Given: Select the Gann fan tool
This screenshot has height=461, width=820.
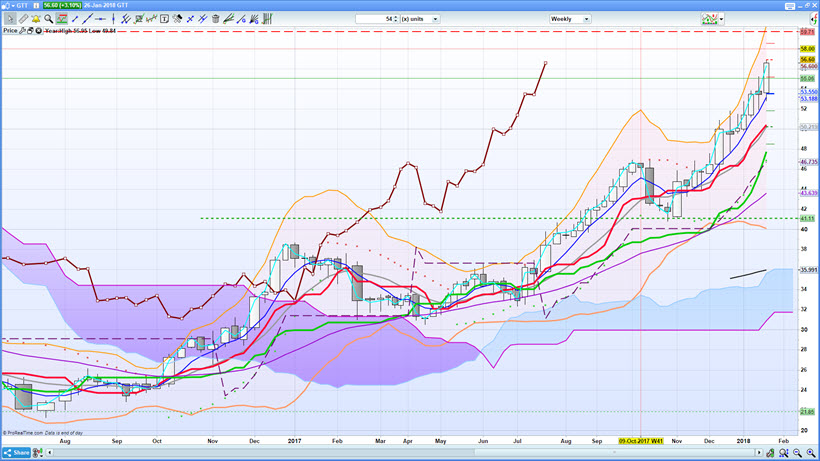Looking at the screenshot, I should point(254,19).
